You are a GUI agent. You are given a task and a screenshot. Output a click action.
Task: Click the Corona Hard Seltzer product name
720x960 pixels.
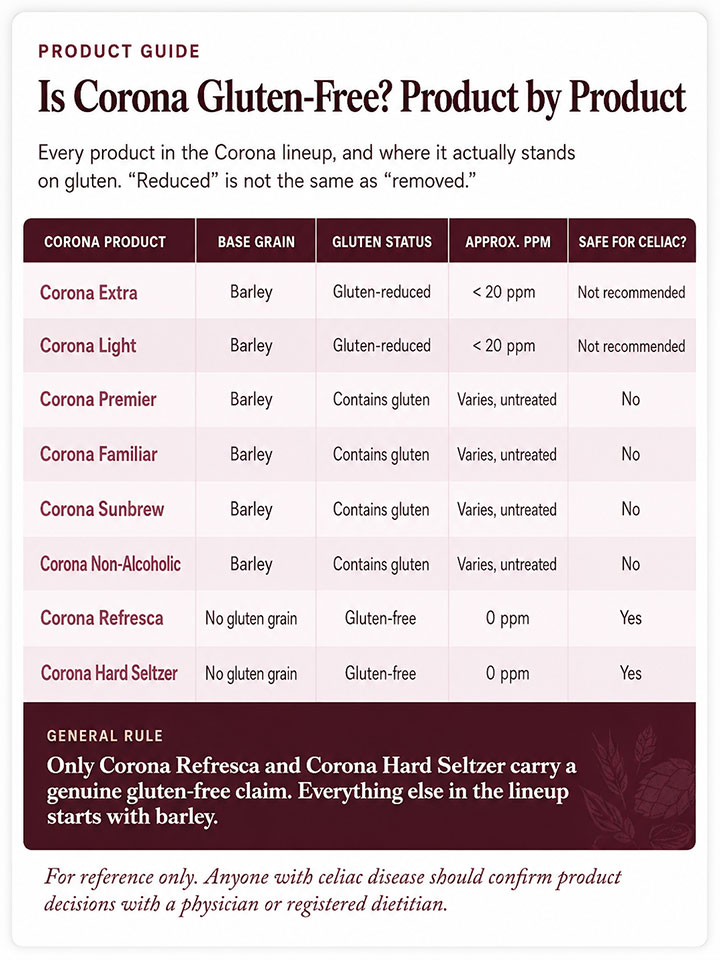(x=109, y=673)
